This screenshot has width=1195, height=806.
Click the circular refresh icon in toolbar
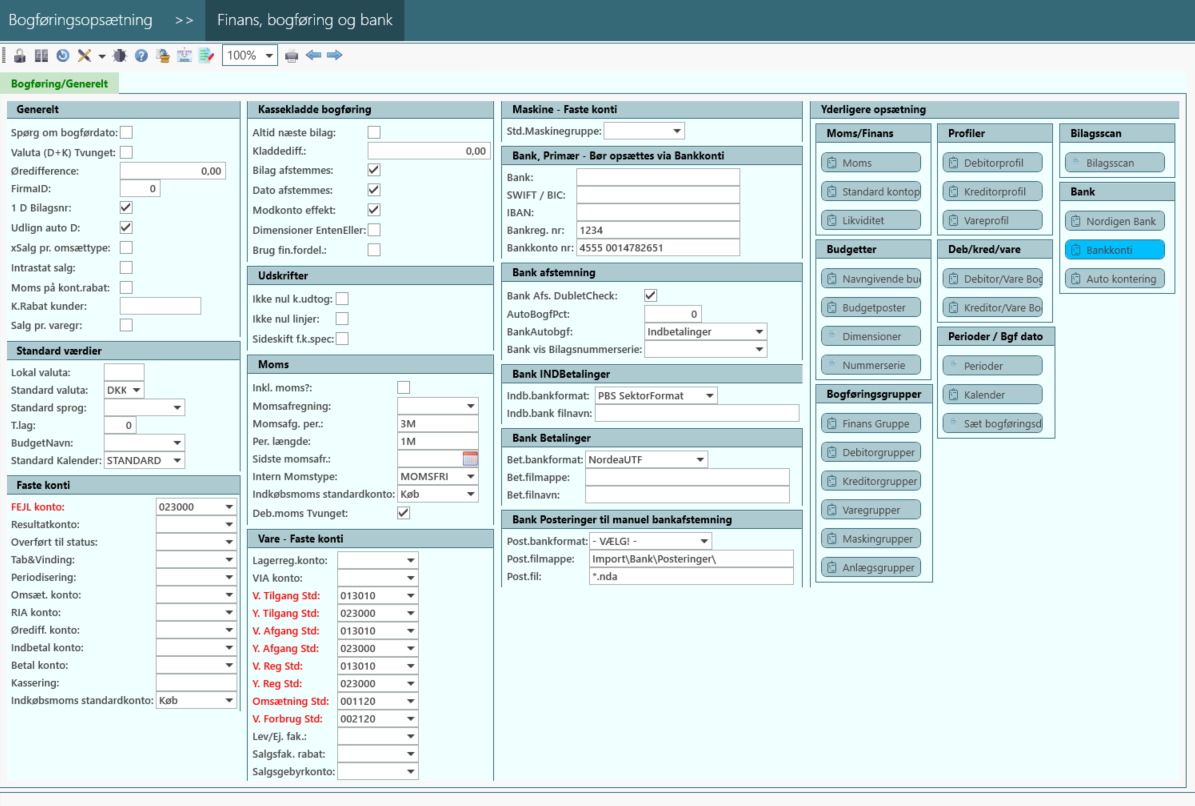click(x=63, y=56)
